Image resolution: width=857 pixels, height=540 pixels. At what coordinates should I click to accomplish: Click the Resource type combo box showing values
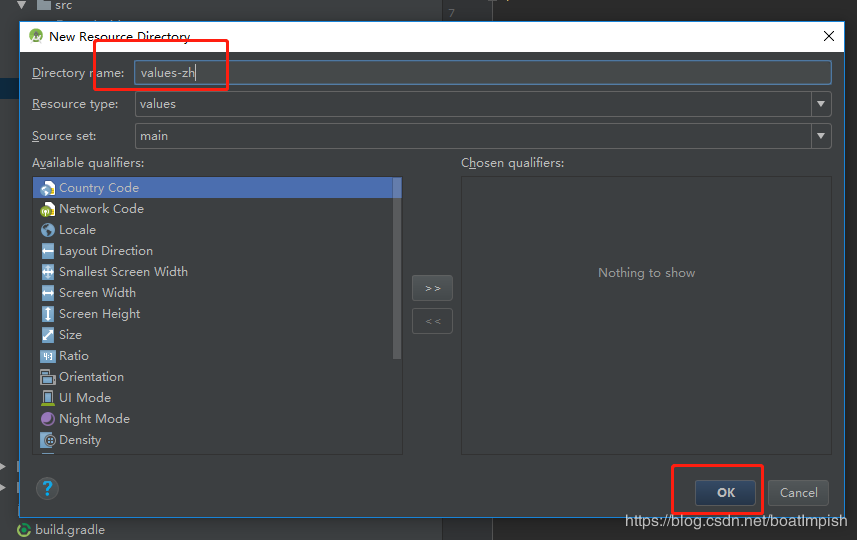click(x=483, y=104)
